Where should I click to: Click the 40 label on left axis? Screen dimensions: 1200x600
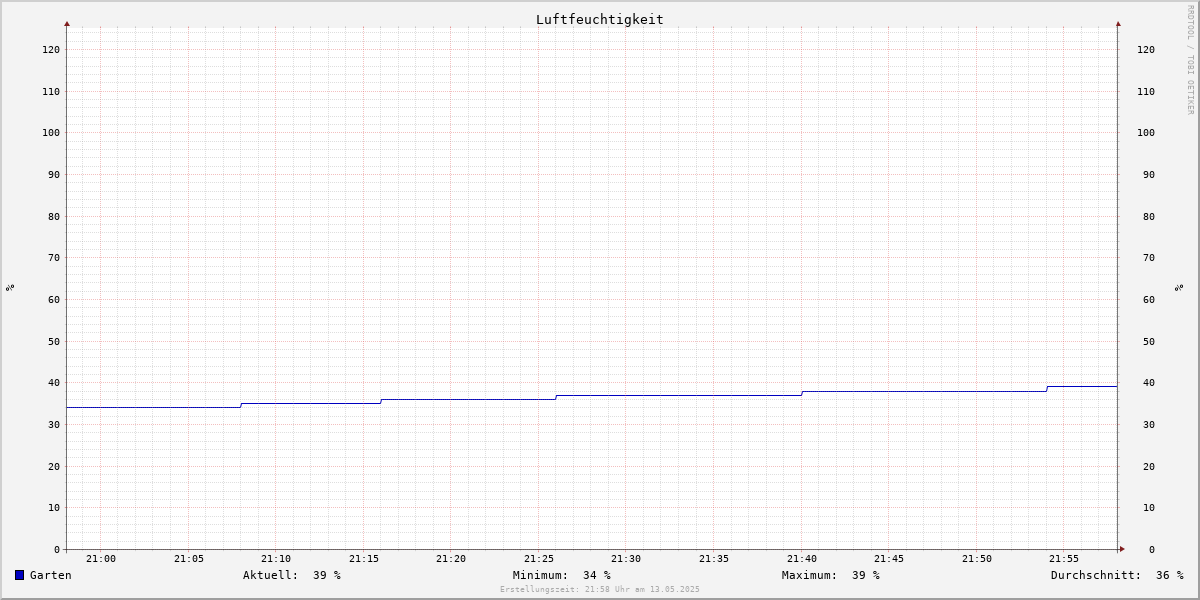pos(54,382)
